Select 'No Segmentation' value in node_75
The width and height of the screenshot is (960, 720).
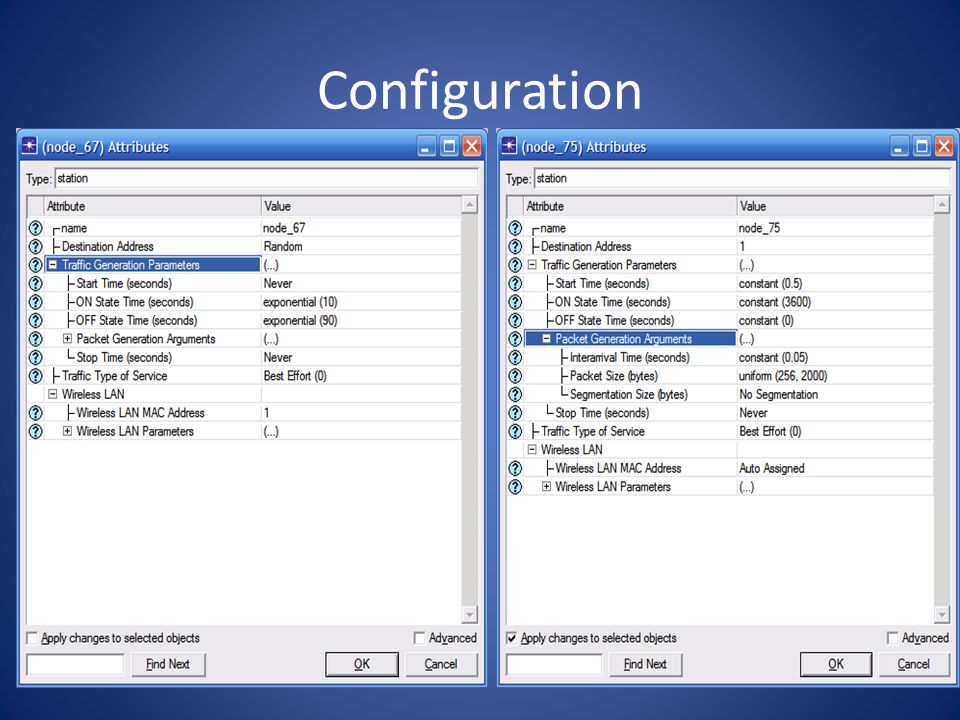tap(779, 394)
